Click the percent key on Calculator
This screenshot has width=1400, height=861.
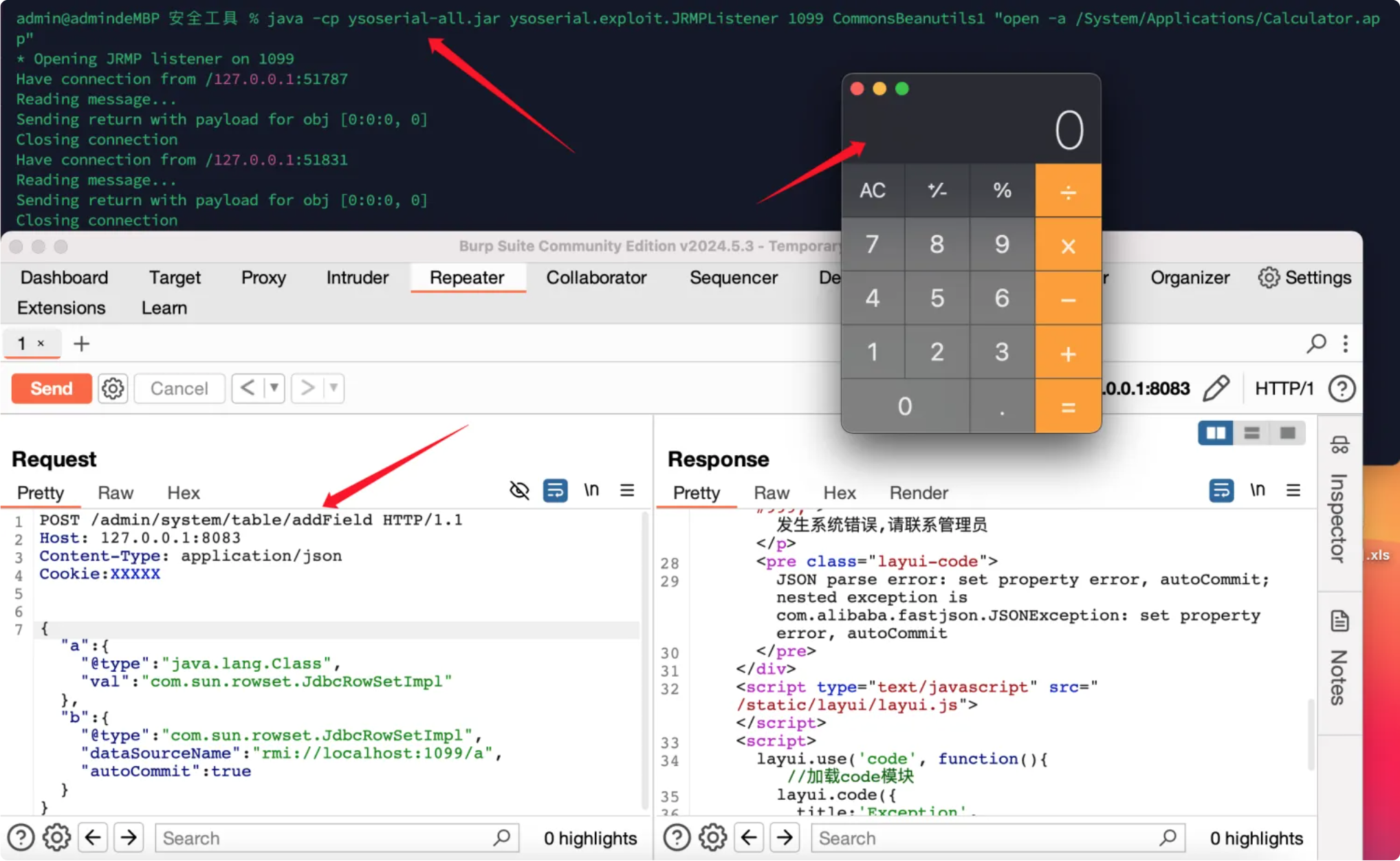click(1003, 190)
